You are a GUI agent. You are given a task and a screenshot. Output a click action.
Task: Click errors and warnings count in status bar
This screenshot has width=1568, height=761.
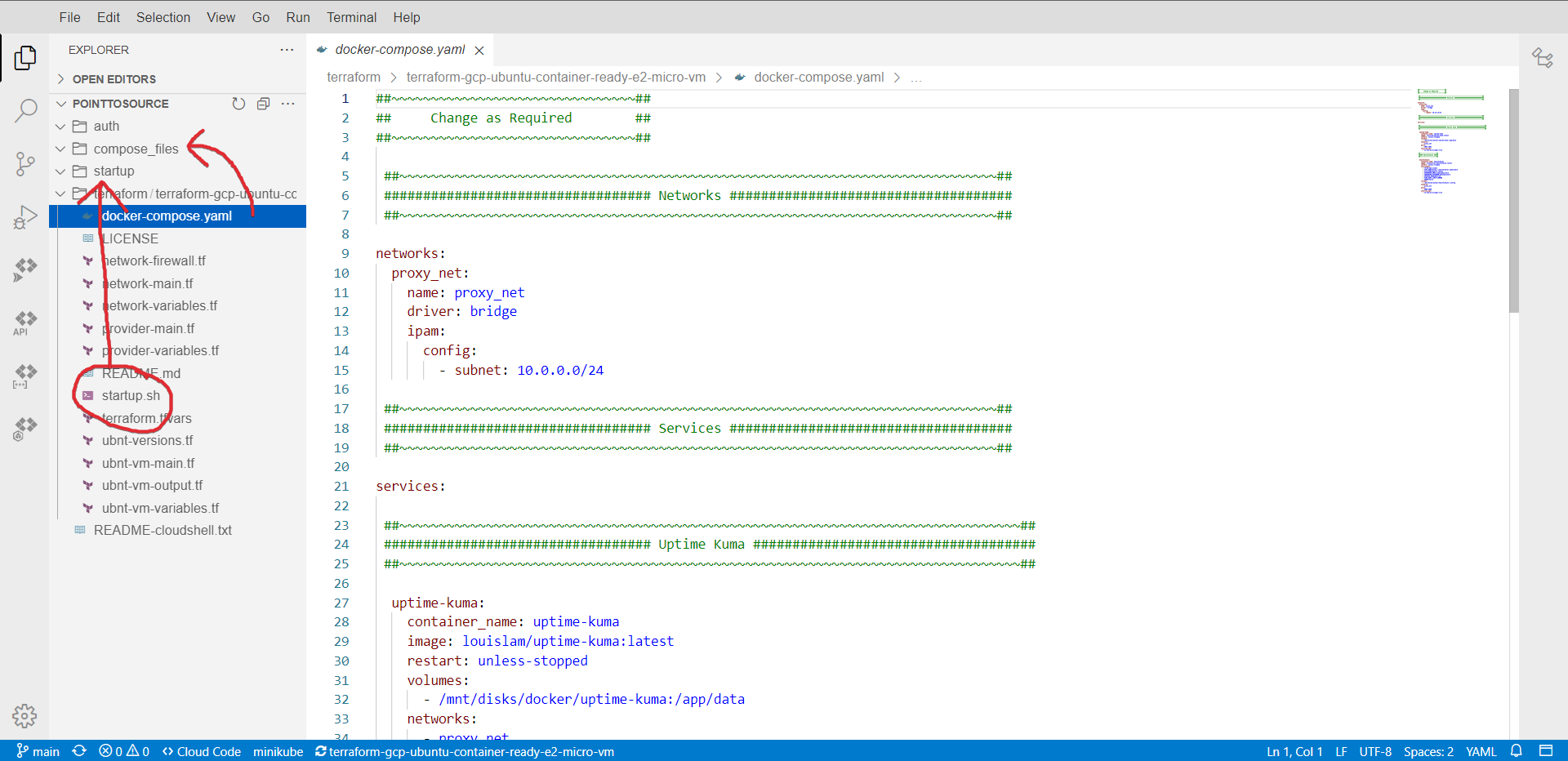click(x=124, y=751)
